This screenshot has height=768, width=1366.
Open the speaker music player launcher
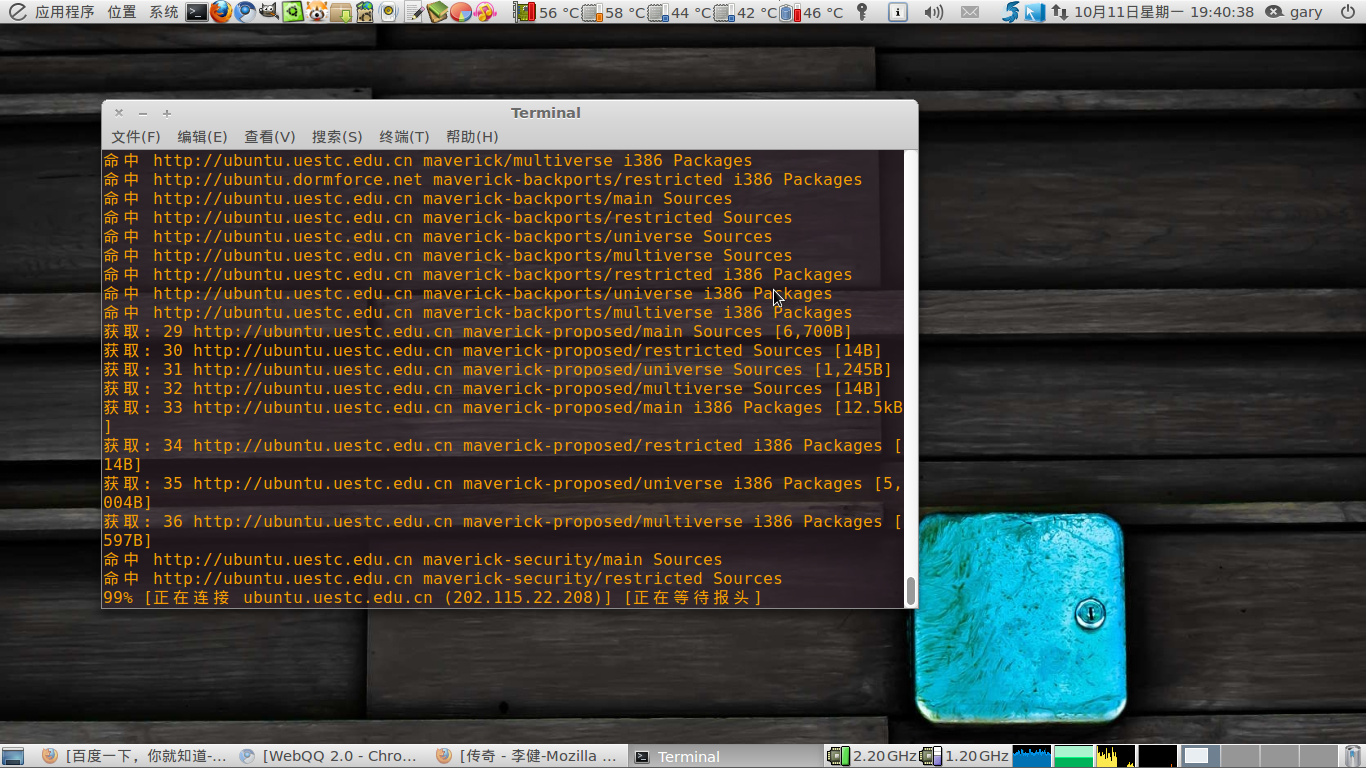pyautogui.click(x=389, y=12)
